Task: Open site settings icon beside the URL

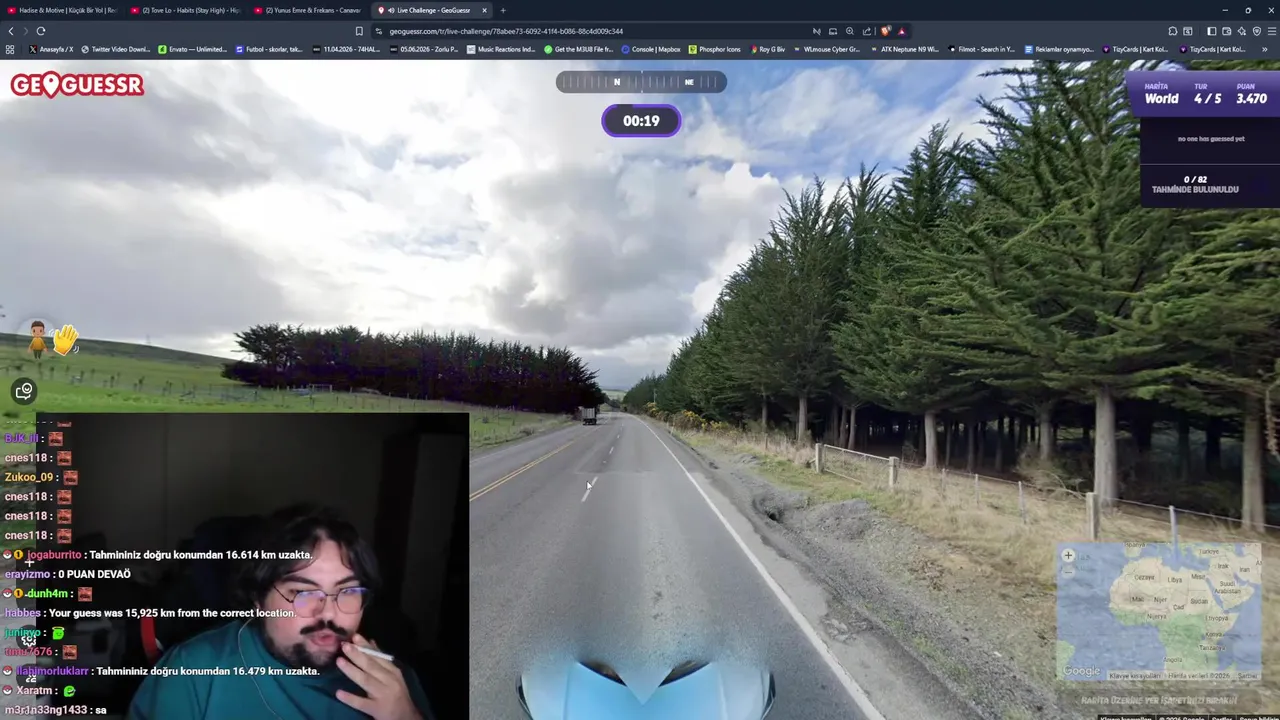Action: pyautogui.click(x=378, y=31)
